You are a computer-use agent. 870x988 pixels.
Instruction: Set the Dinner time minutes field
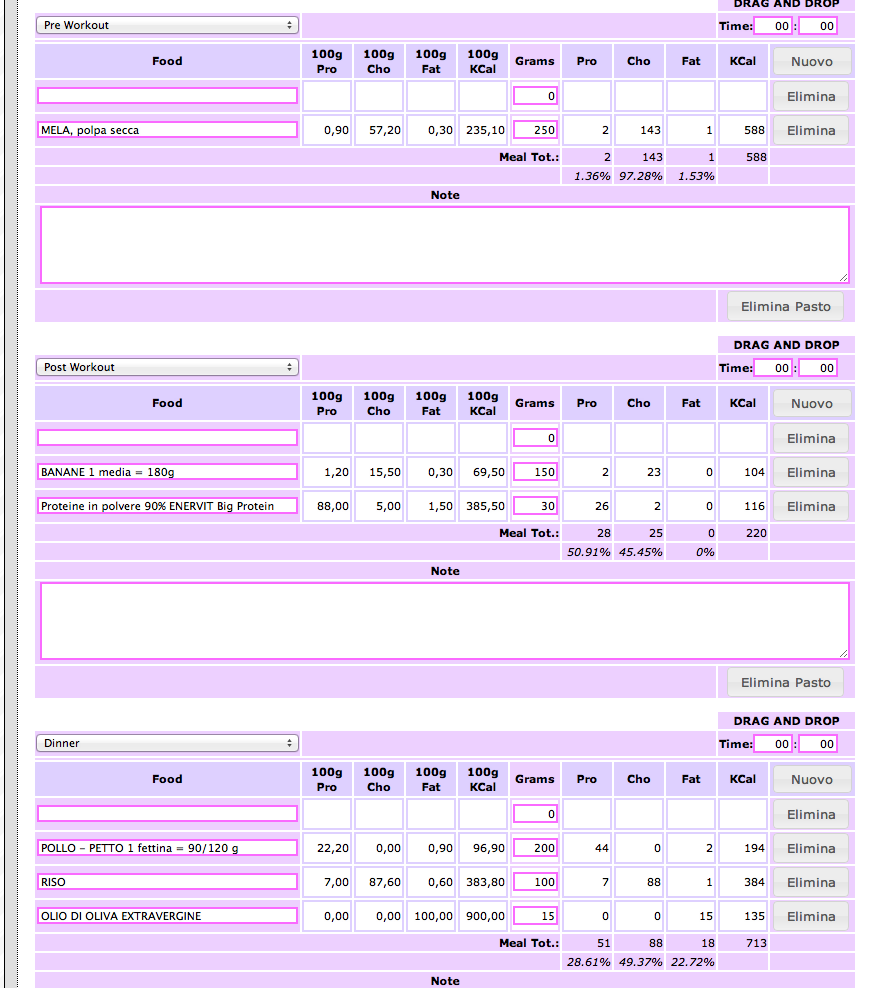818,744
